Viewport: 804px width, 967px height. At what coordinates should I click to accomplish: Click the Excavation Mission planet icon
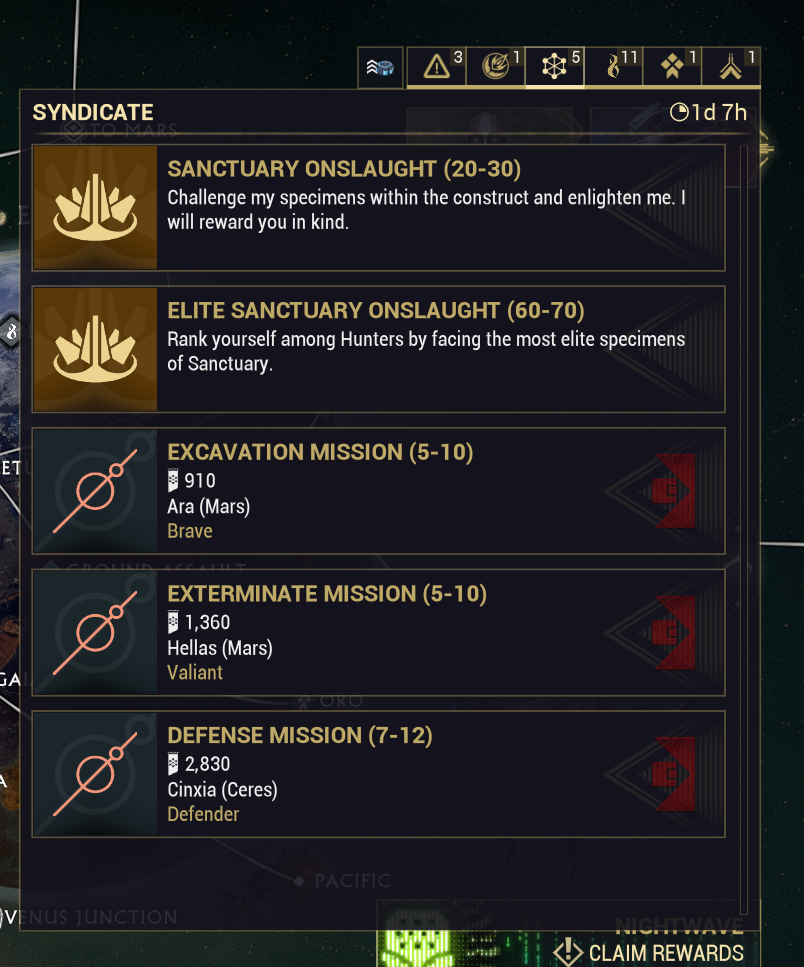(x=95, y=491)
